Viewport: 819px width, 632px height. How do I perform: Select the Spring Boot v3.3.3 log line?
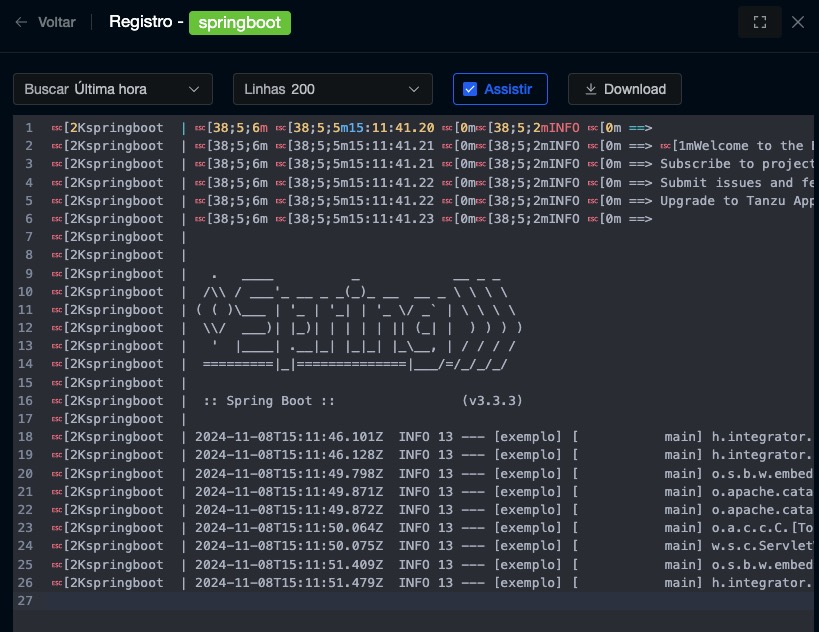(x=362, y=401)
